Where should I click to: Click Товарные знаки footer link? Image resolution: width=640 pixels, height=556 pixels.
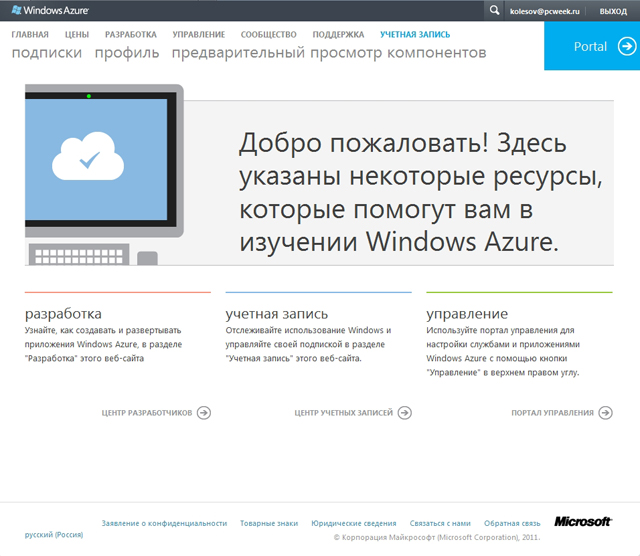269,523
